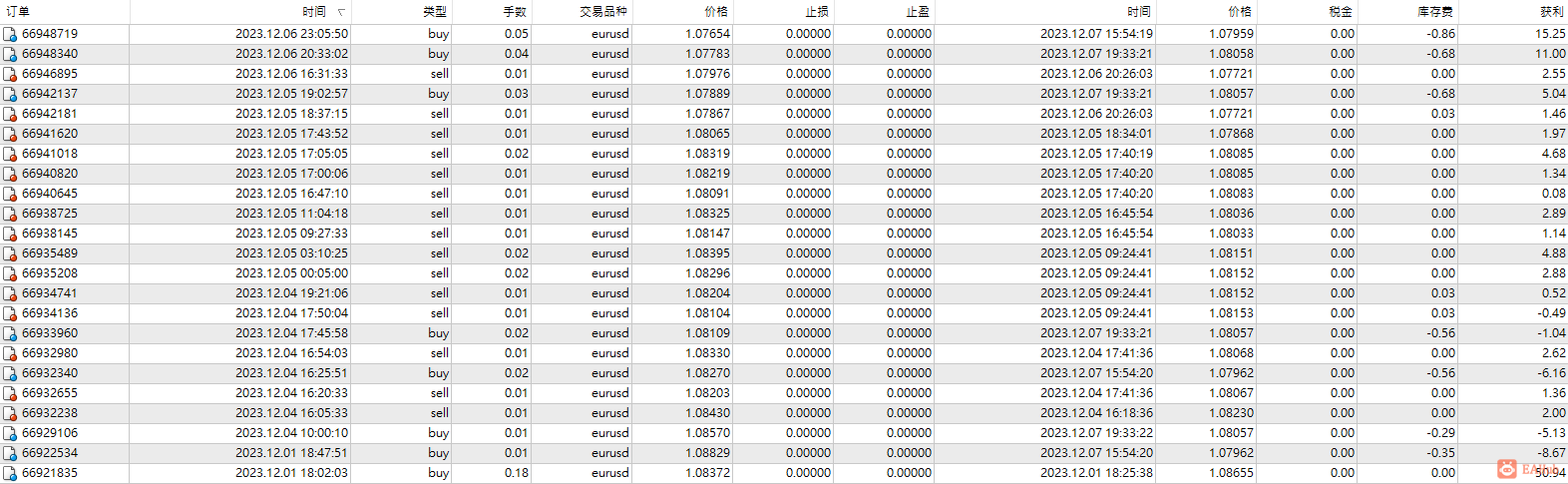The image size is (1568, 484).
Task: Click the 手数 column header
Action: click(515, 12)
